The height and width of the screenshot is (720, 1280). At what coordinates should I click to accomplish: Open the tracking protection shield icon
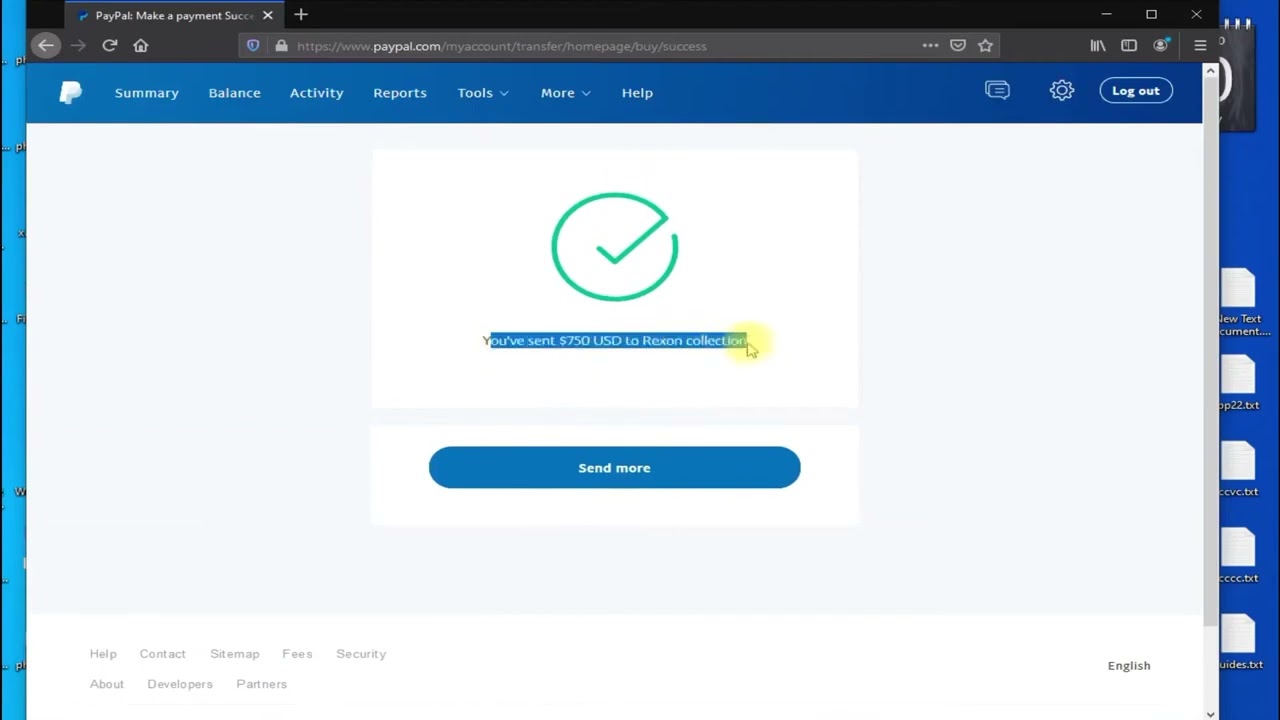(253, 45)
